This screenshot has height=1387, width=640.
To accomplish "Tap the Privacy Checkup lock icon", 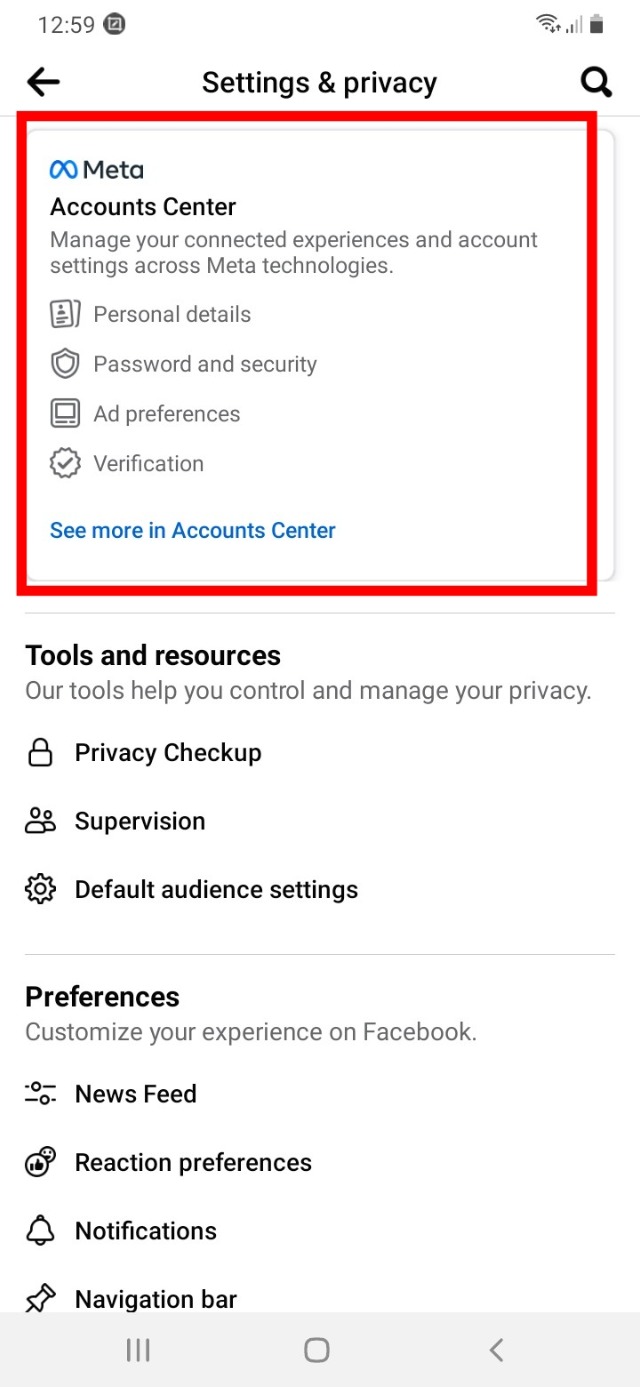I will click(40, 753).
